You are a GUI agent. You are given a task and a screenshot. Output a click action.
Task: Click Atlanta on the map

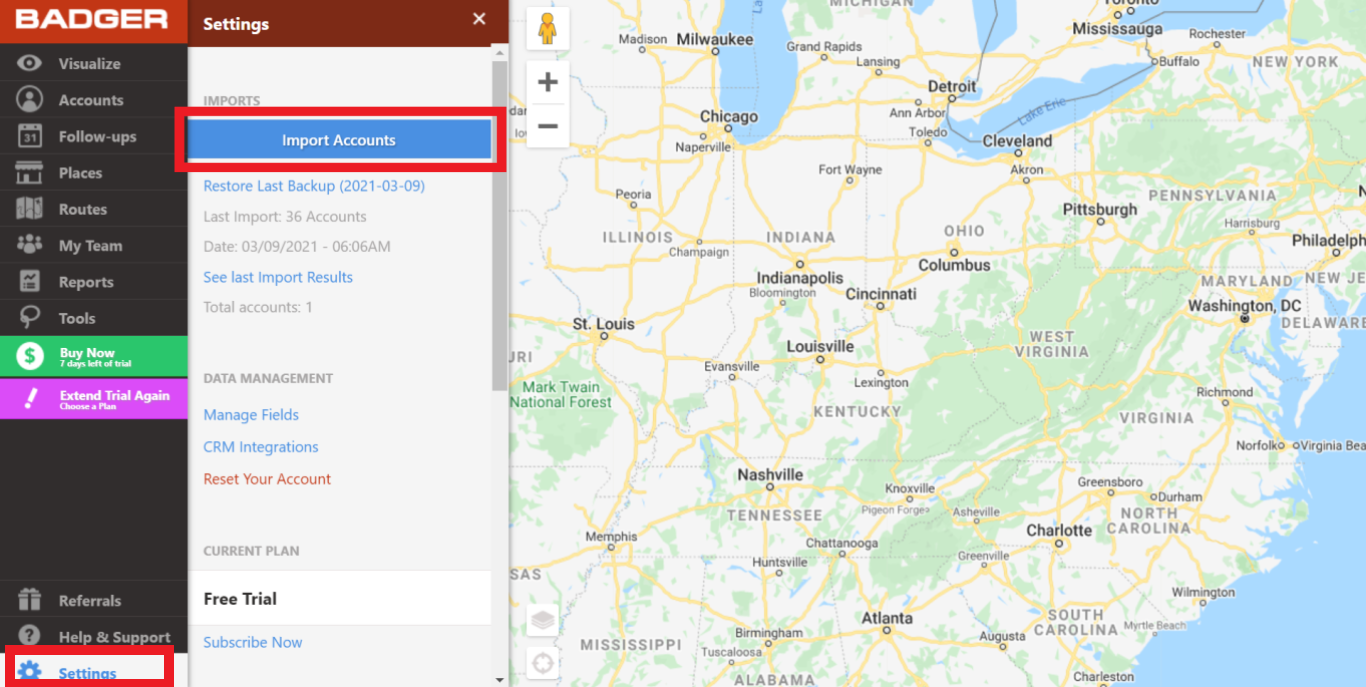coord(887,618)
